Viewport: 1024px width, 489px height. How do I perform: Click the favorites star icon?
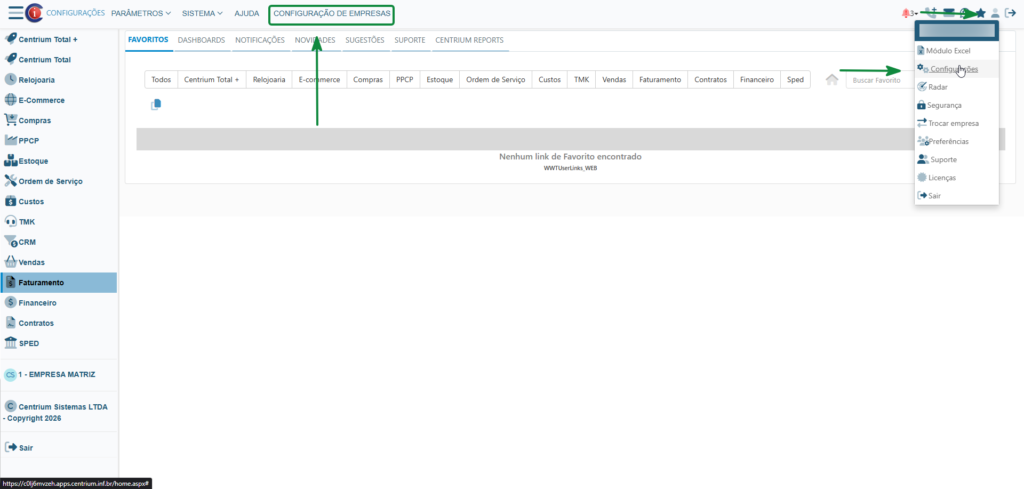[980, 13]
